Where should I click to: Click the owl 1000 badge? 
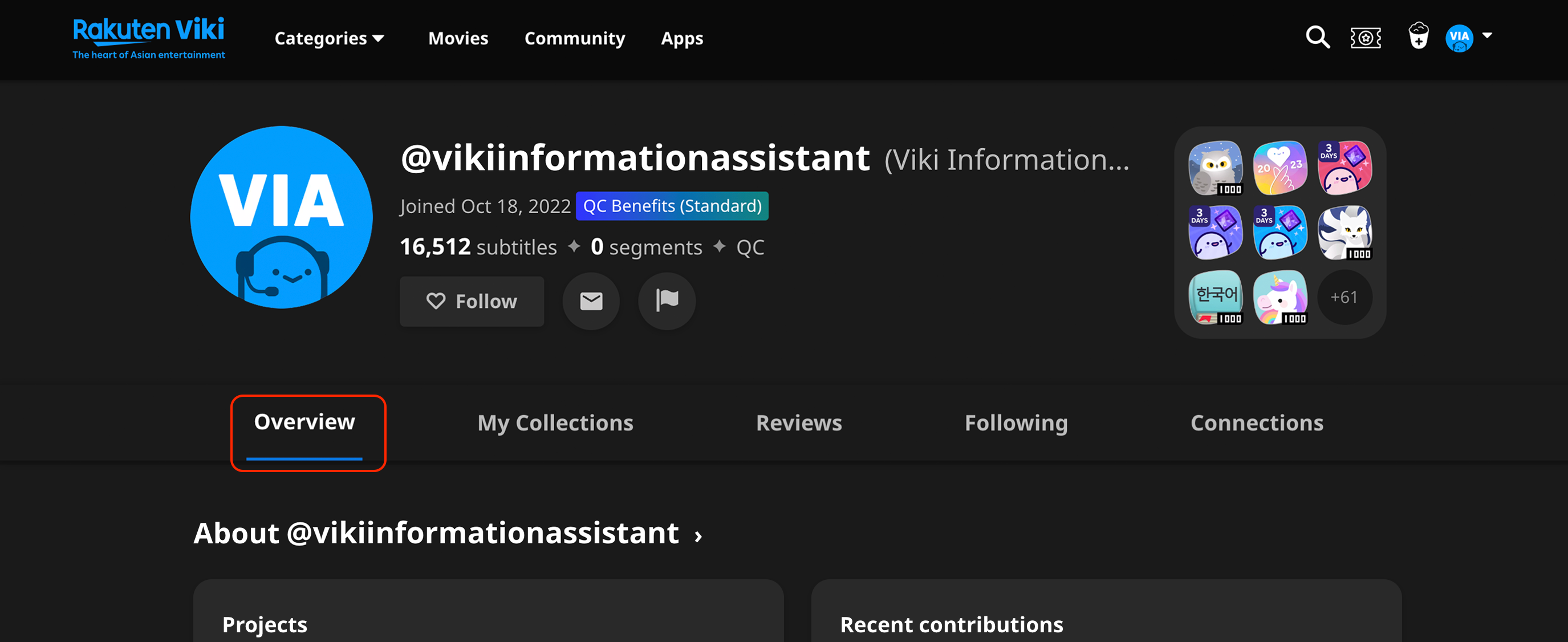1216,168
